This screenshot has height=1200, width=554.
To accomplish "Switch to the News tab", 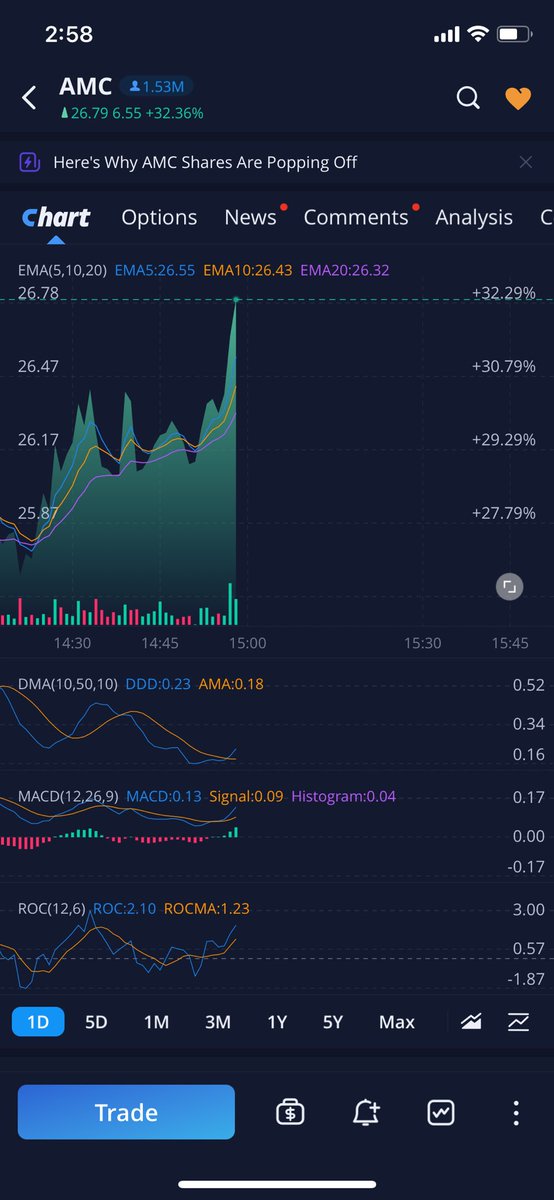I will (250, 217).
